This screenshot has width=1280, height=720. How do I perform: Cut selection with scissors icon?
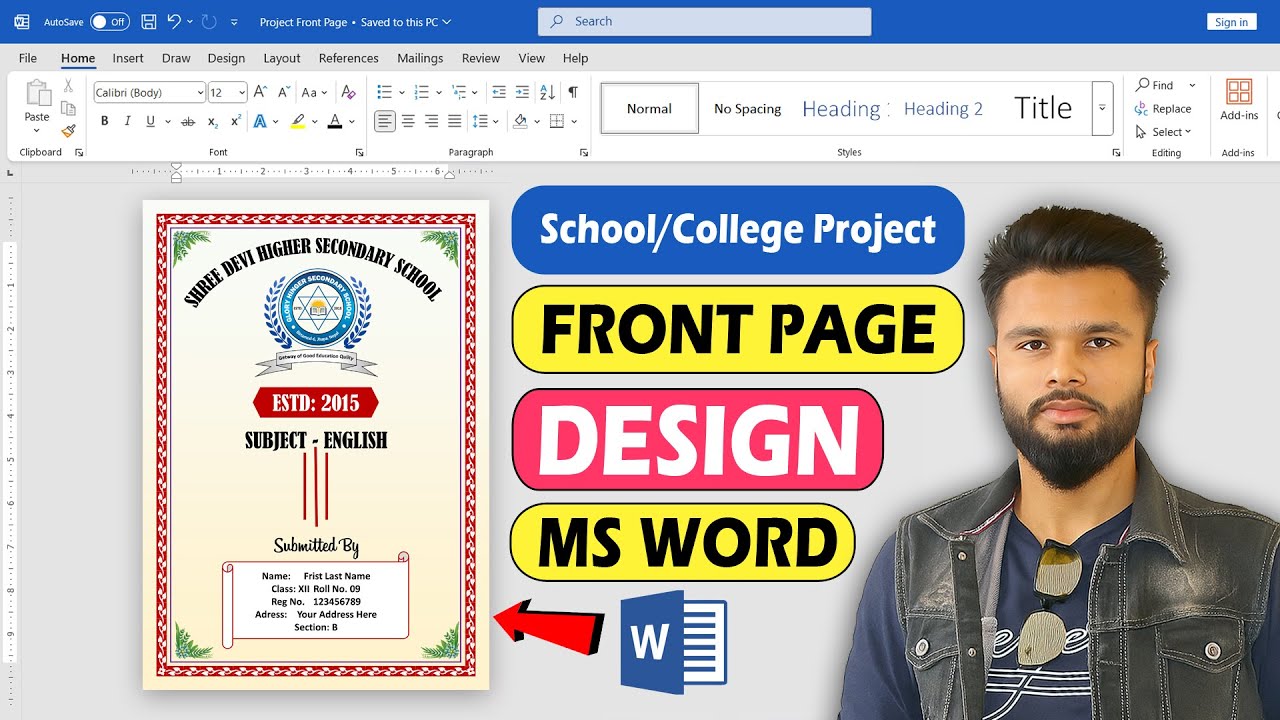(68, 86)
